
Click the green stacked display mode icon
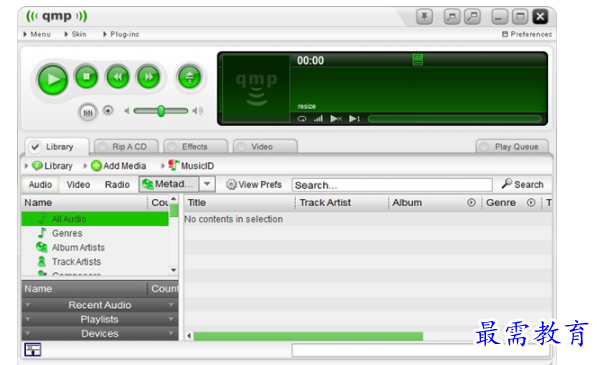tap(418, 60)
